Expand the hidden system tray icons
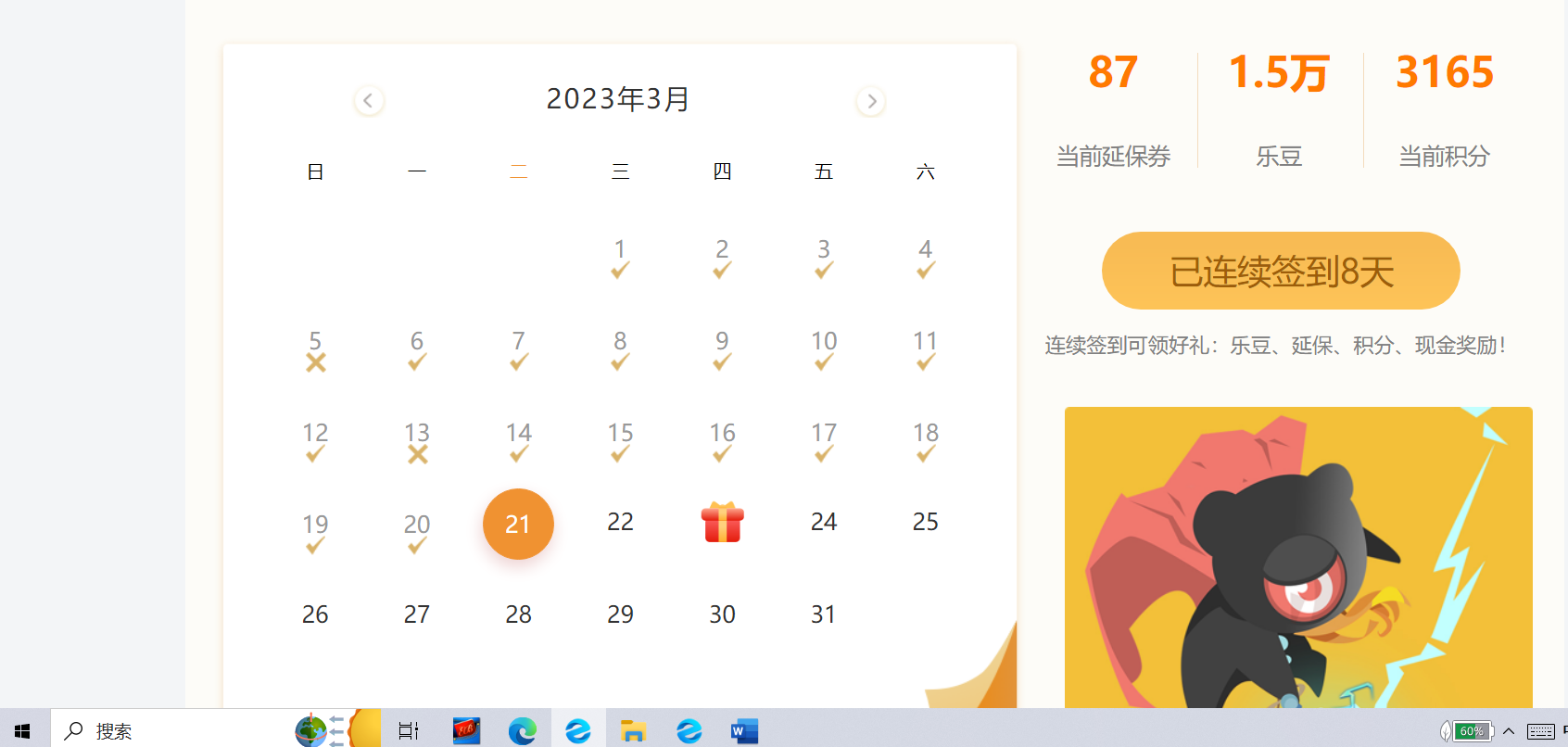This screenshot has height=747, width=1568. 1509,731
